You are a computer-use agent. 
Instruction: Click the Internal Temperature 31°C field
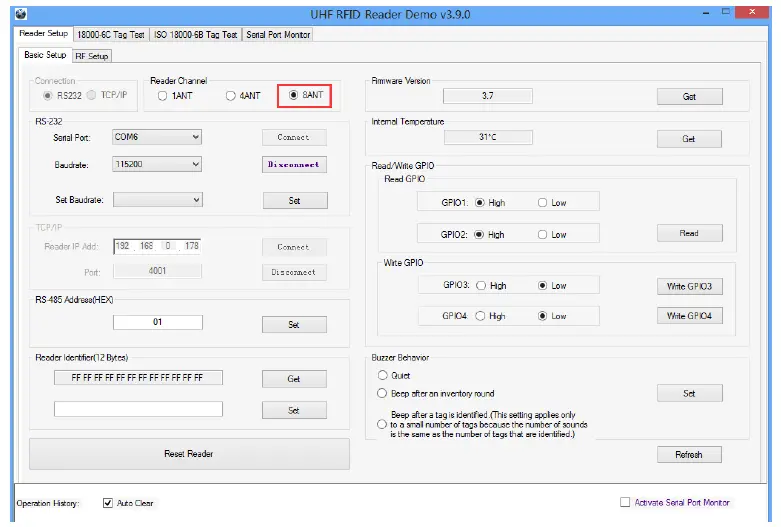click(488, 137)
